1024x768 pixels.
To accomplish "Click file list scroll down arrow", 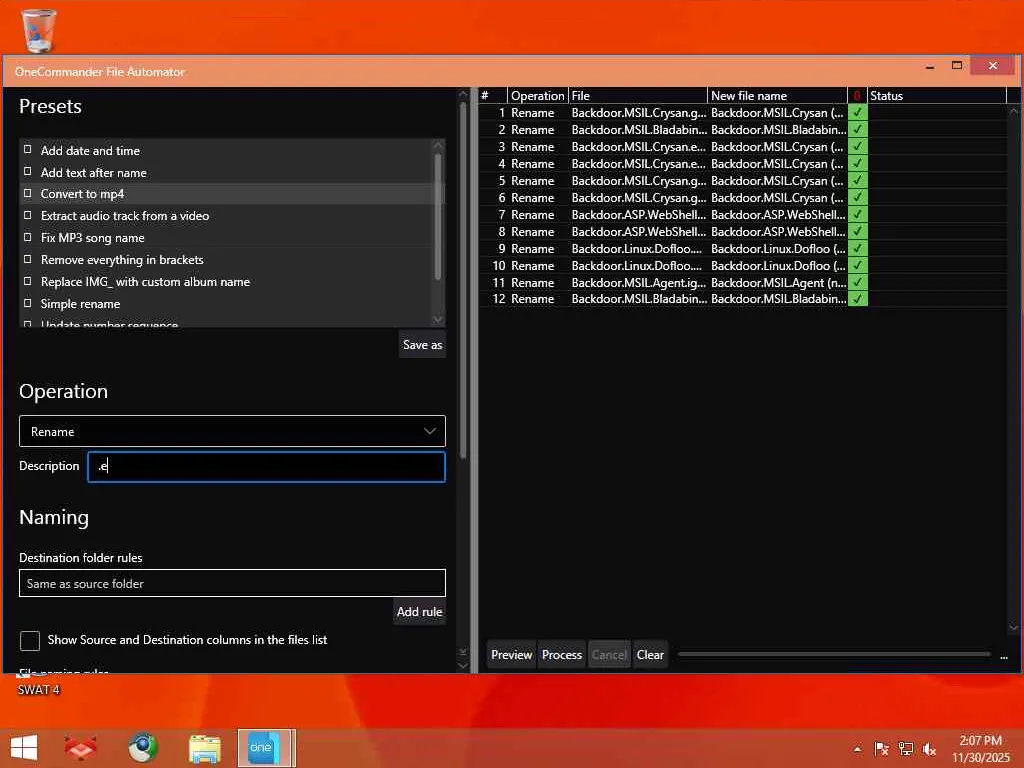I will pos(1014,627).
